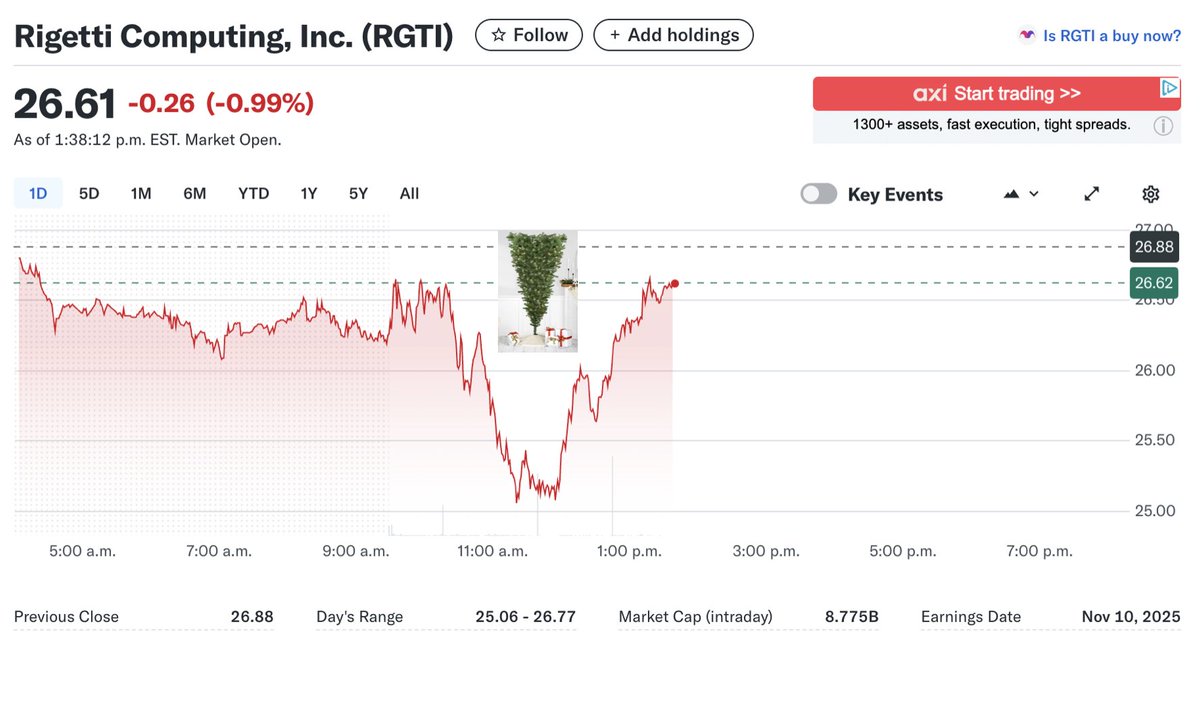Select the 5Y time range tab
This screenshot has height=720, width=1200.
[x=358, y=193]
